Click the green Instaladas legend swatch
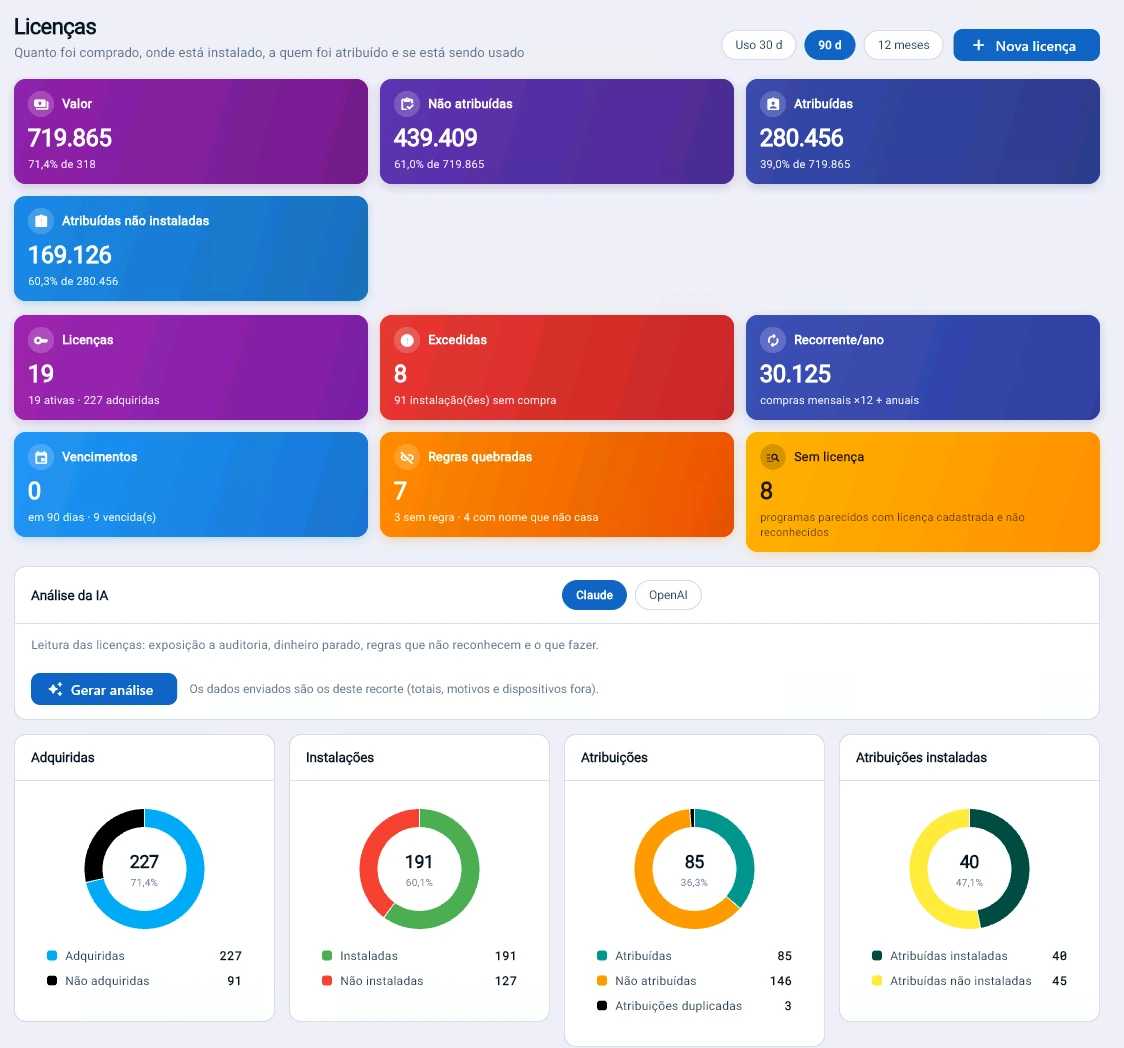This screenshot has height=1048, width=1124. pos(327,956)
